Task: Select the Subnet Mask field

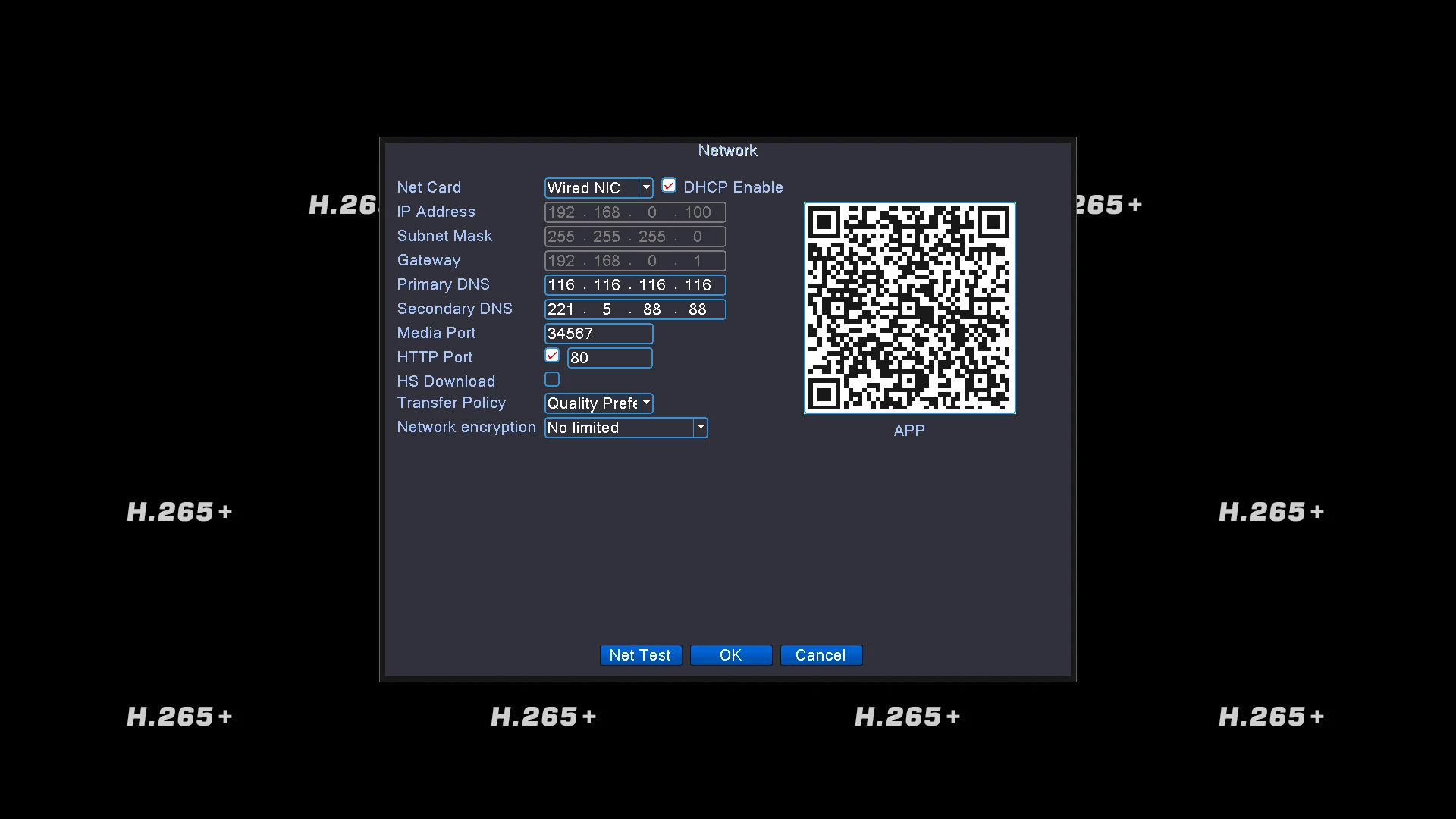Action: click(x=635, y=237)
